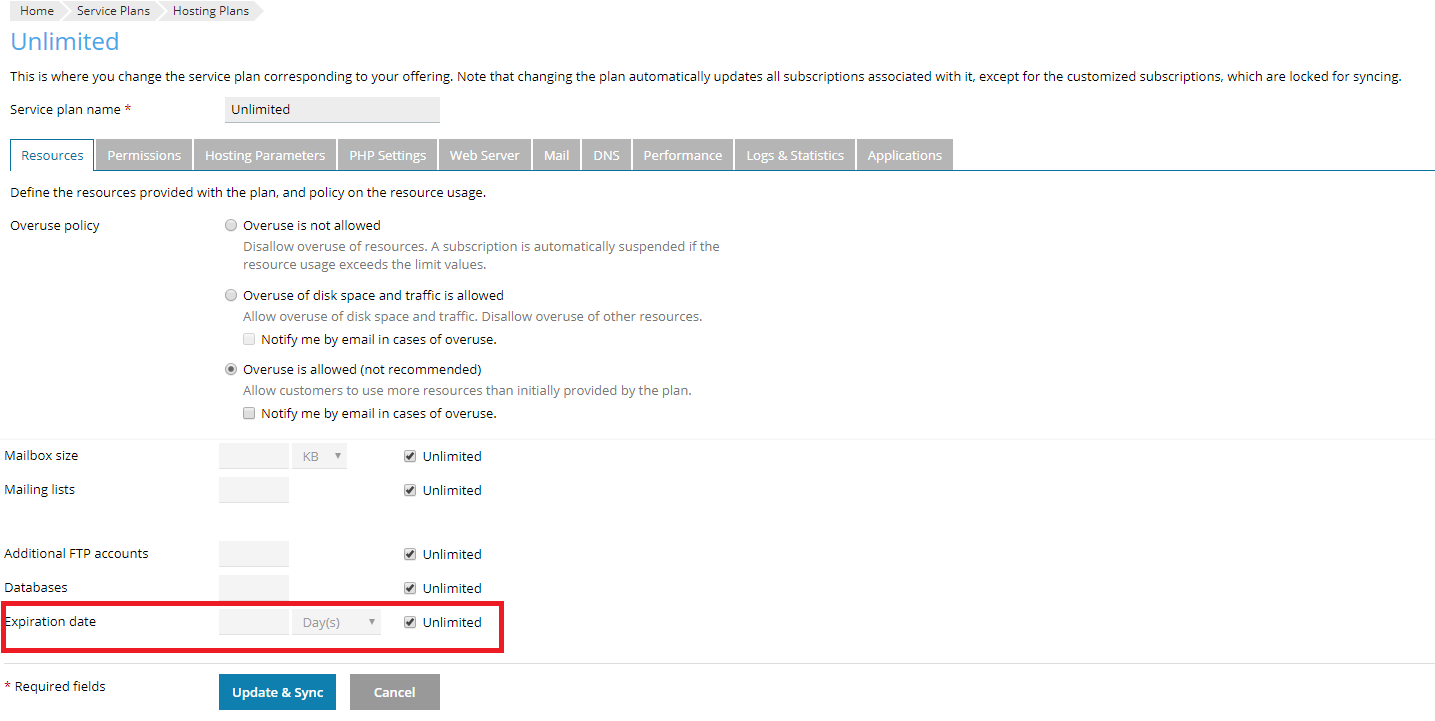1435x721 pixels.
Task: Select the 'Overuse is not allowed' radio button
Action: point(232,226)
